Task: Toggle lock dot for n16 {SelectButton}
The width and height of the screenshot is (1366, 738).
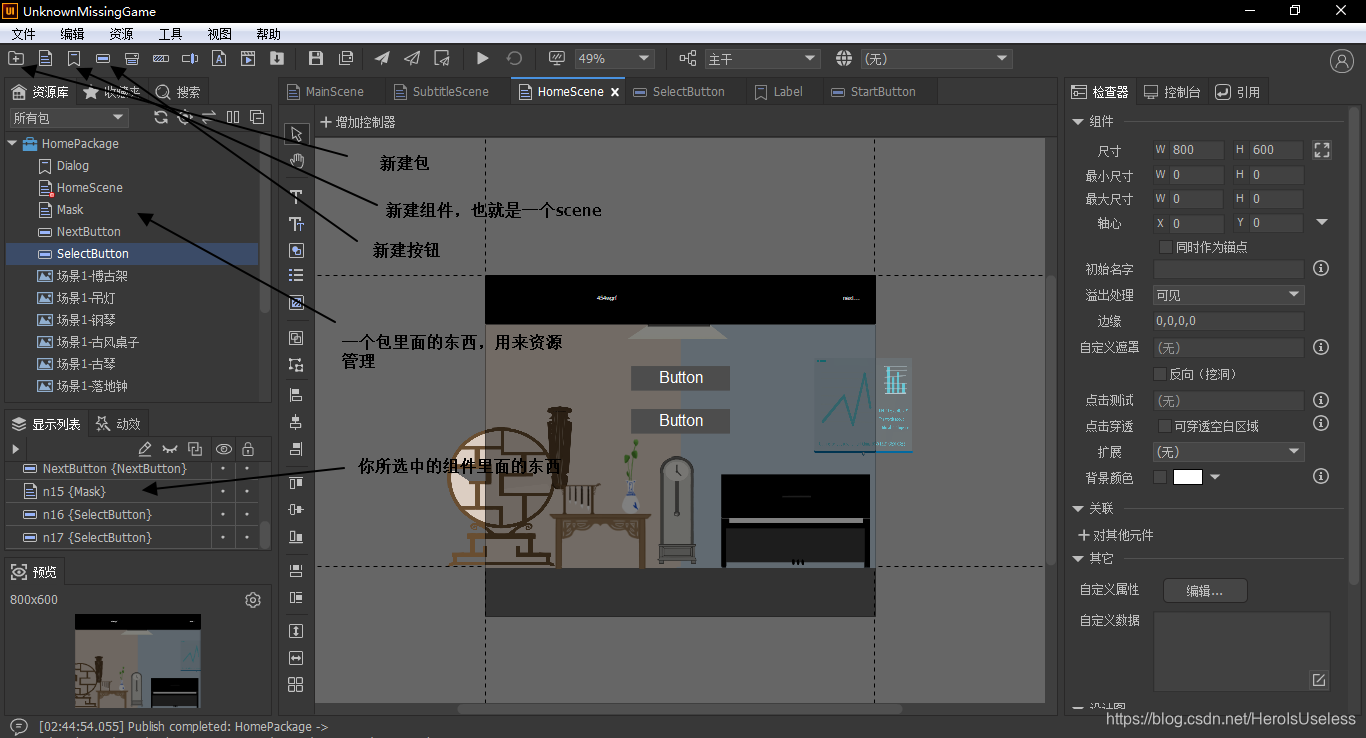Action: [247, 515]
